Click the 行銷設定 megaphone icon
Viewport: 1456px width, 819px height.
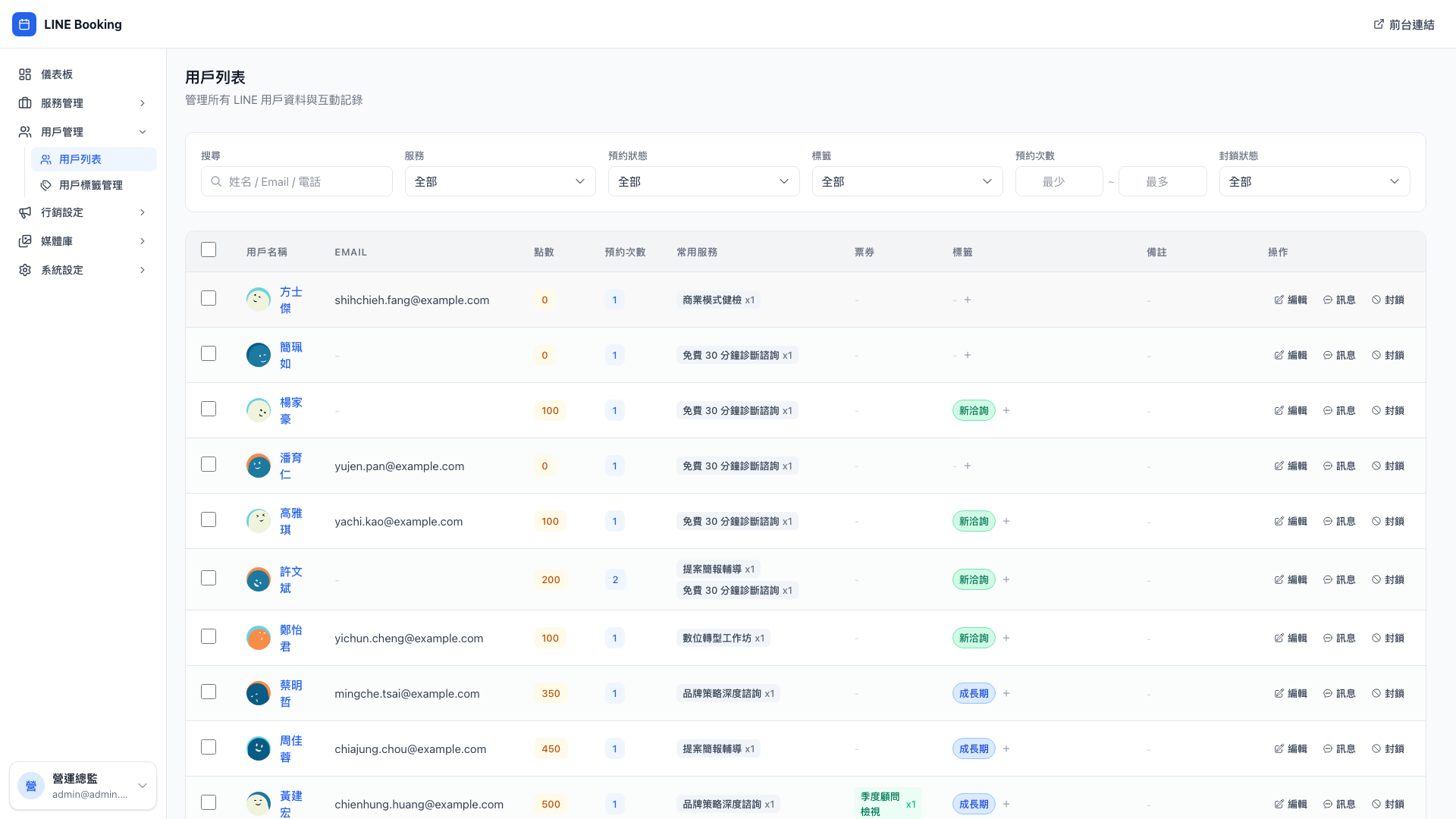coord(25,212)
